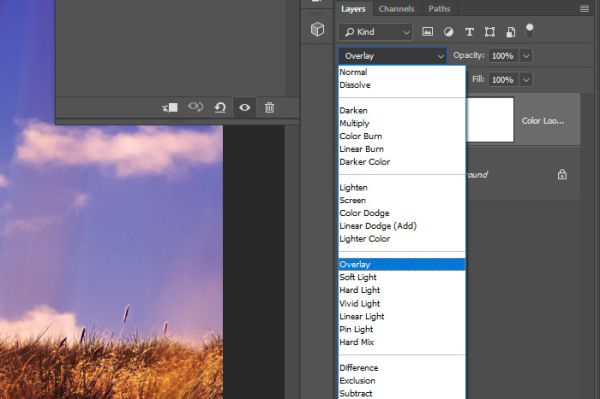Viewport: 600px width, 399px height.
Task: Filter layers by smart objects icon
Action: [510, 32]
